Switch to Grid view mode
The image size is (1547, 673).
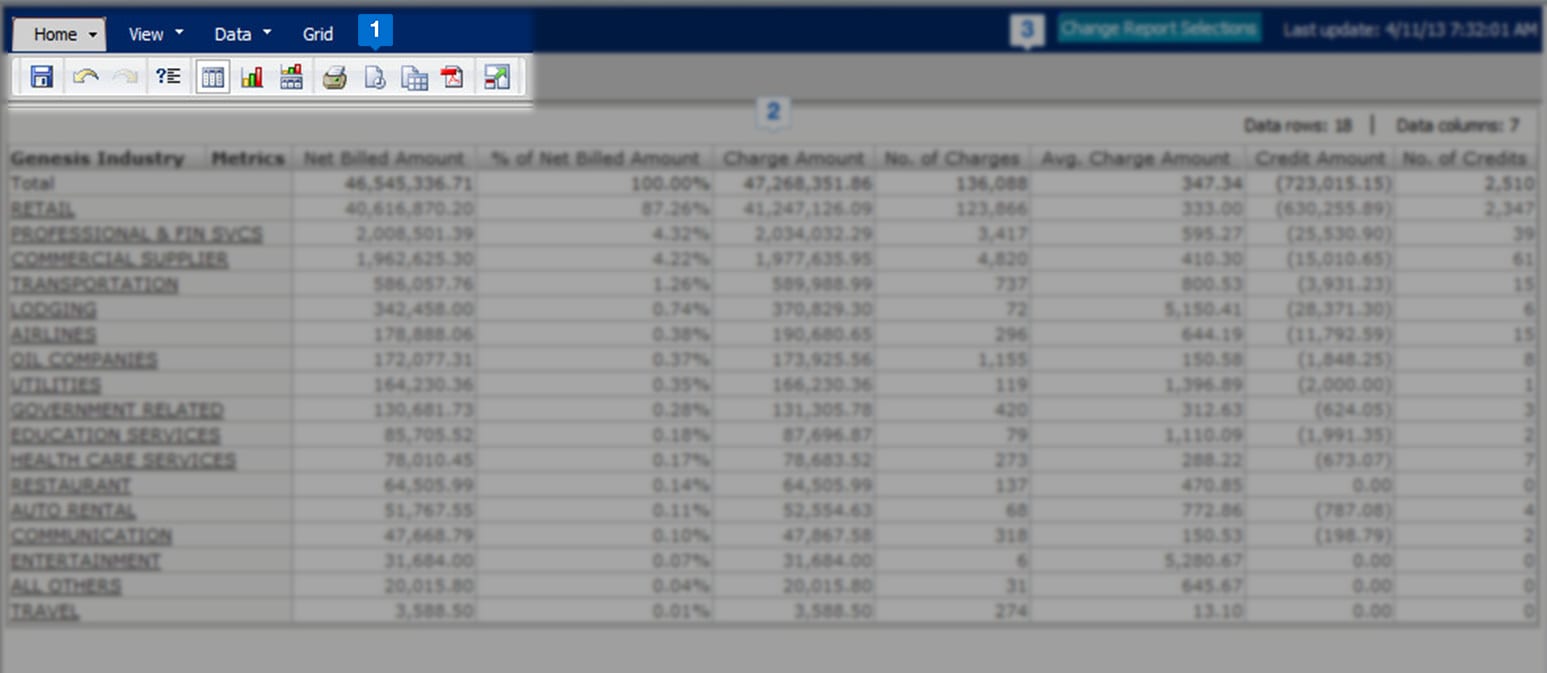pyautogui.click(x=212, y=77)
